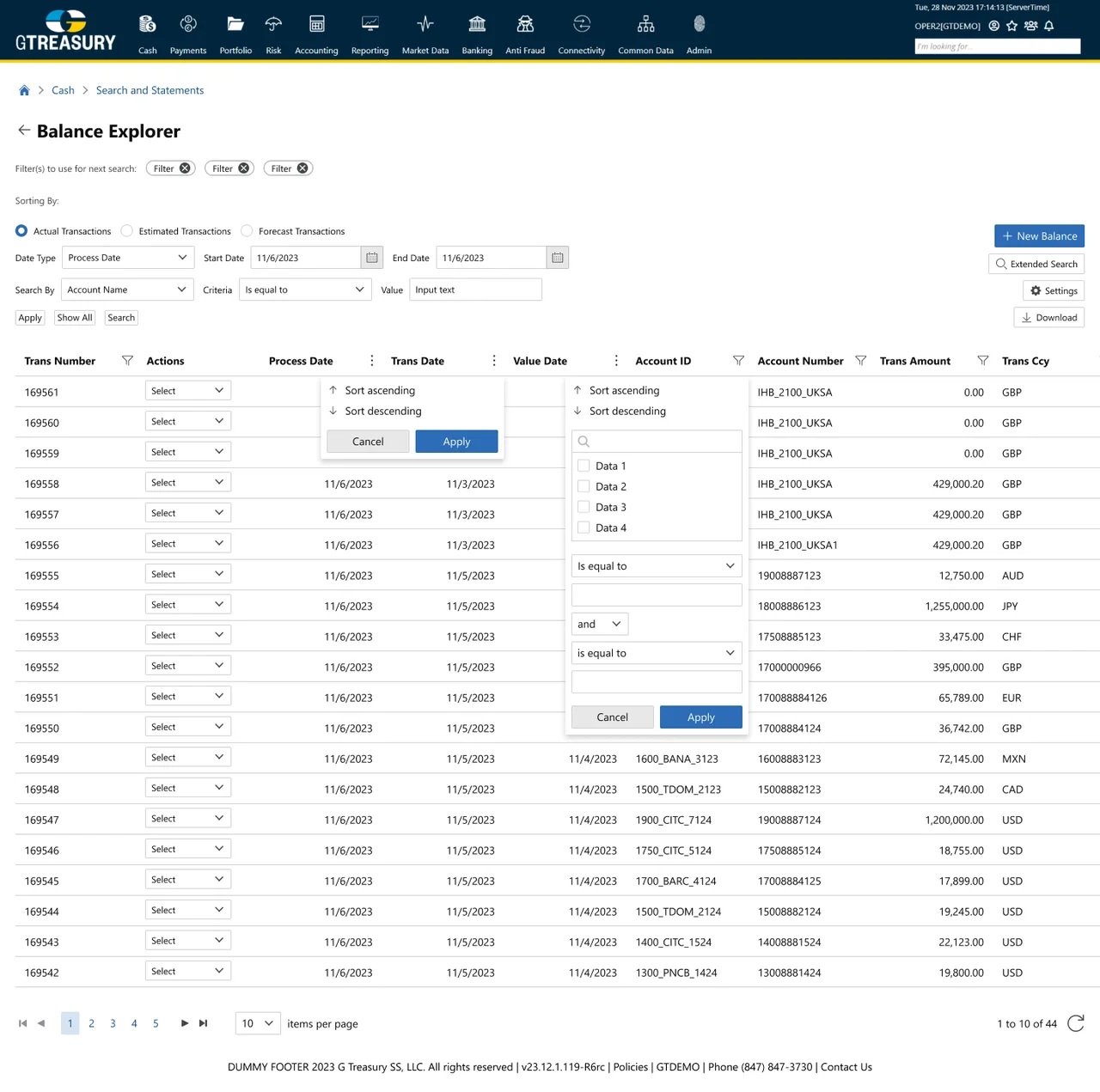Open the Cash module icon
1100x1092 pixels.
pos(148,24)
